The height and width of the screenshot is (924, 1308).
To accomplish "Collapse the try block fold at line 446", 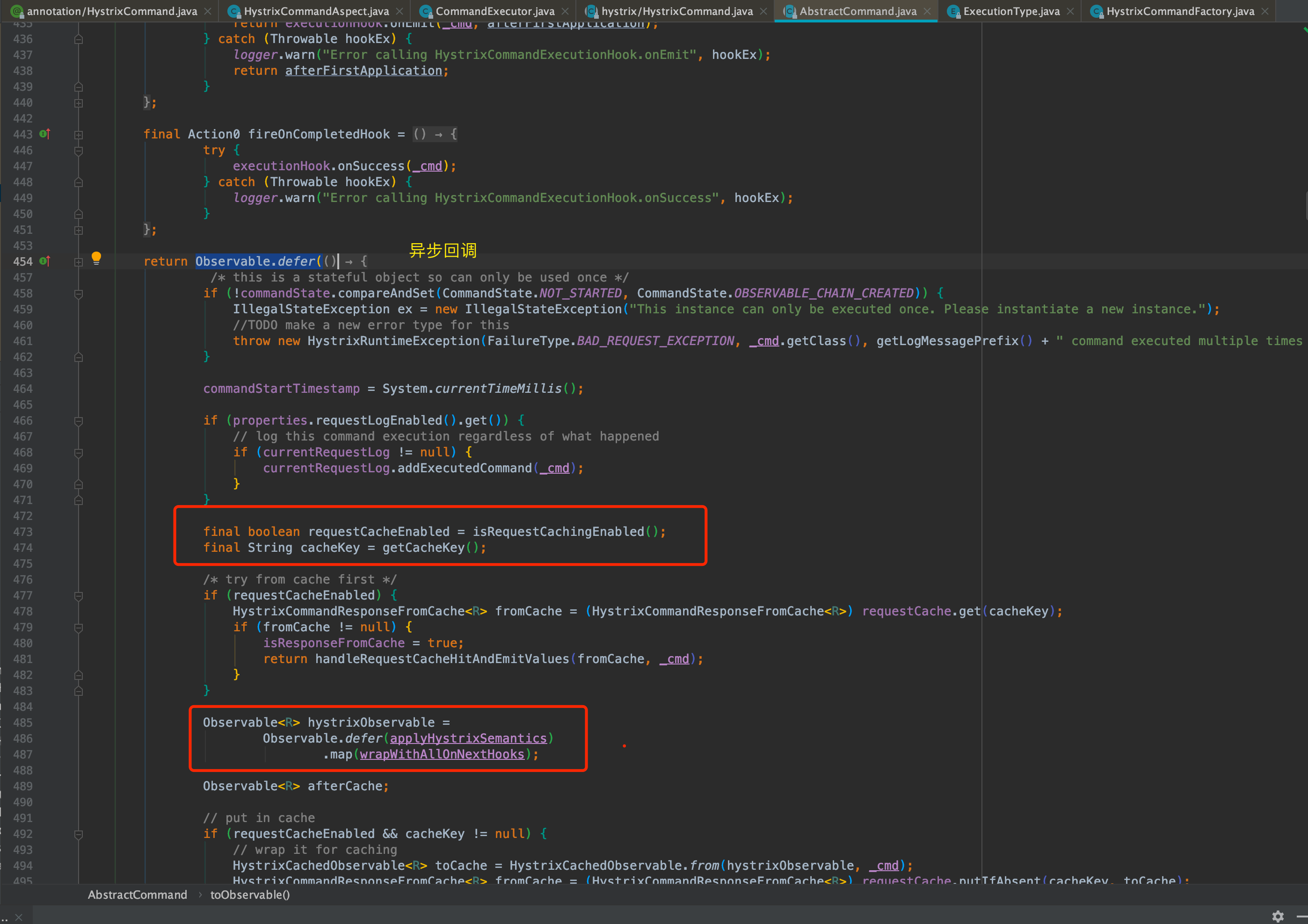I will pyautogui.click(x=79, y=151).
